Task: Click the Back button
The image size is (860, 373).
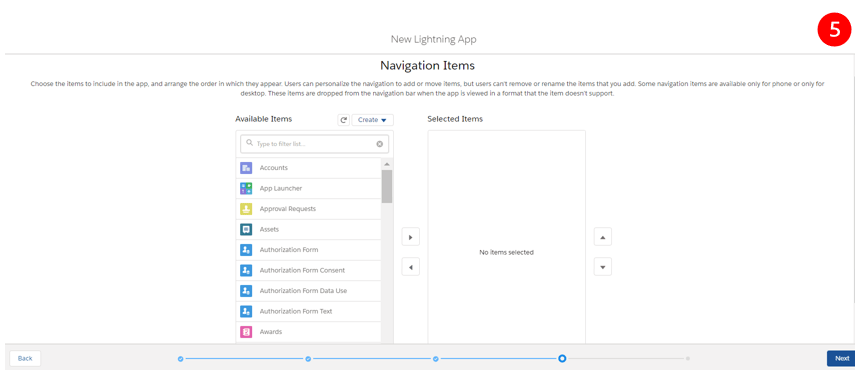Action: [25, 358]
